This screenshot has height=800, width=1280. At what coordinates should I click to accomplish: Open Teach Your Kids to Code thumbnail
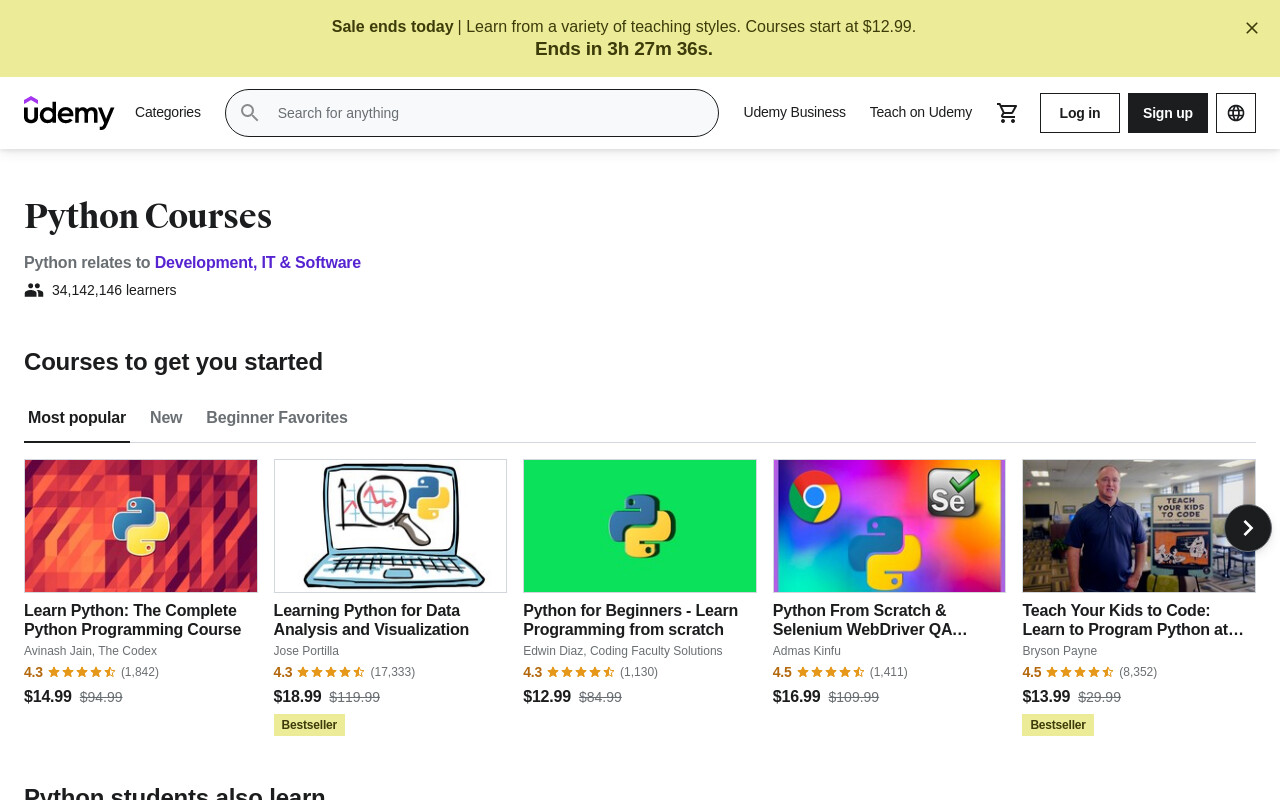(x=1139, y=526)
